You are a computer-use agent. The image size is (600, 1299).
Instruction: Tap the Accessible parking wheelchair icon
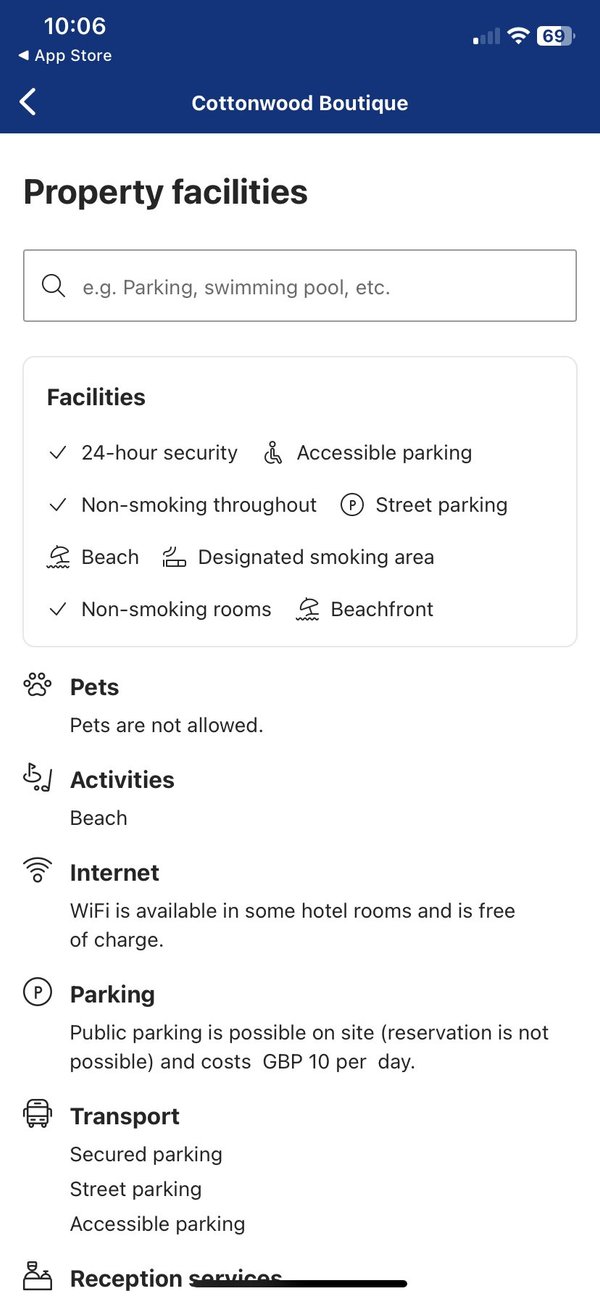pos(273,453)
